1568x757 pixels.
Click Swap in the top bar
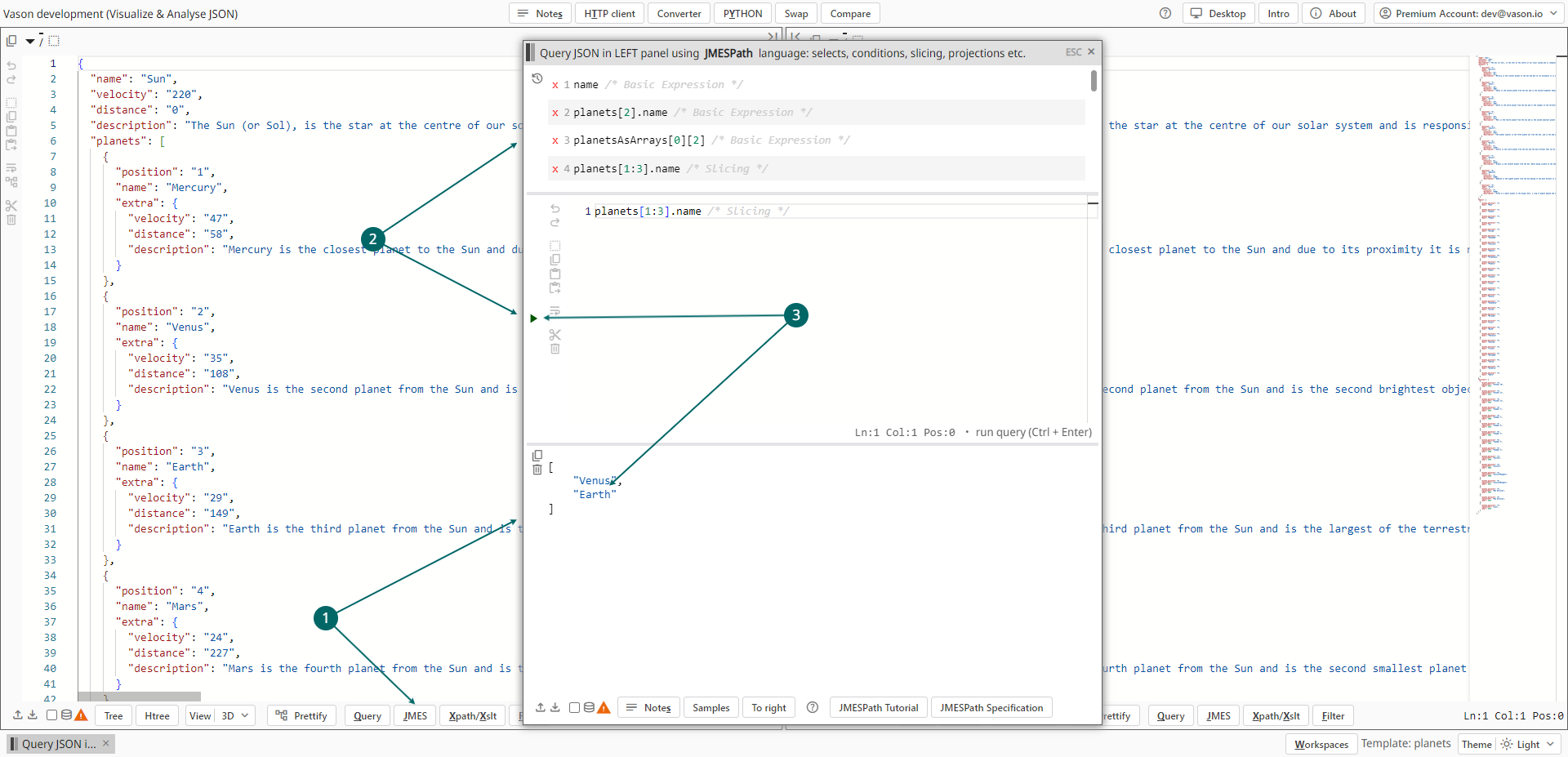pyautogui.click(x=796, y=13)
